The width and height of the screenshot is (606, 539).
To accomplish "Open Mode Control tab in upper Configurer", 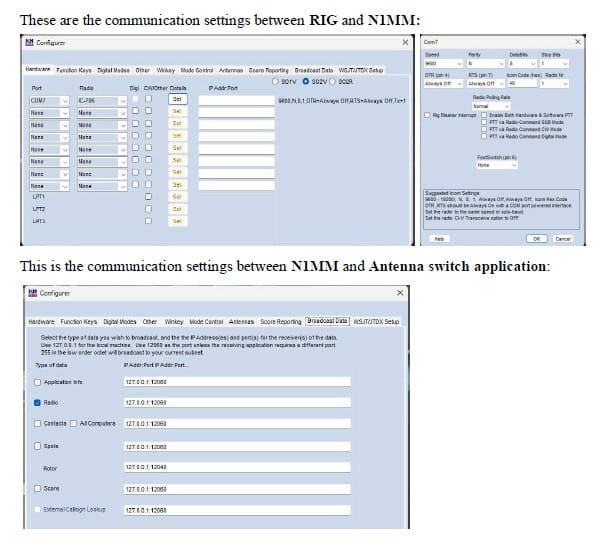I will tap(197, 70).
